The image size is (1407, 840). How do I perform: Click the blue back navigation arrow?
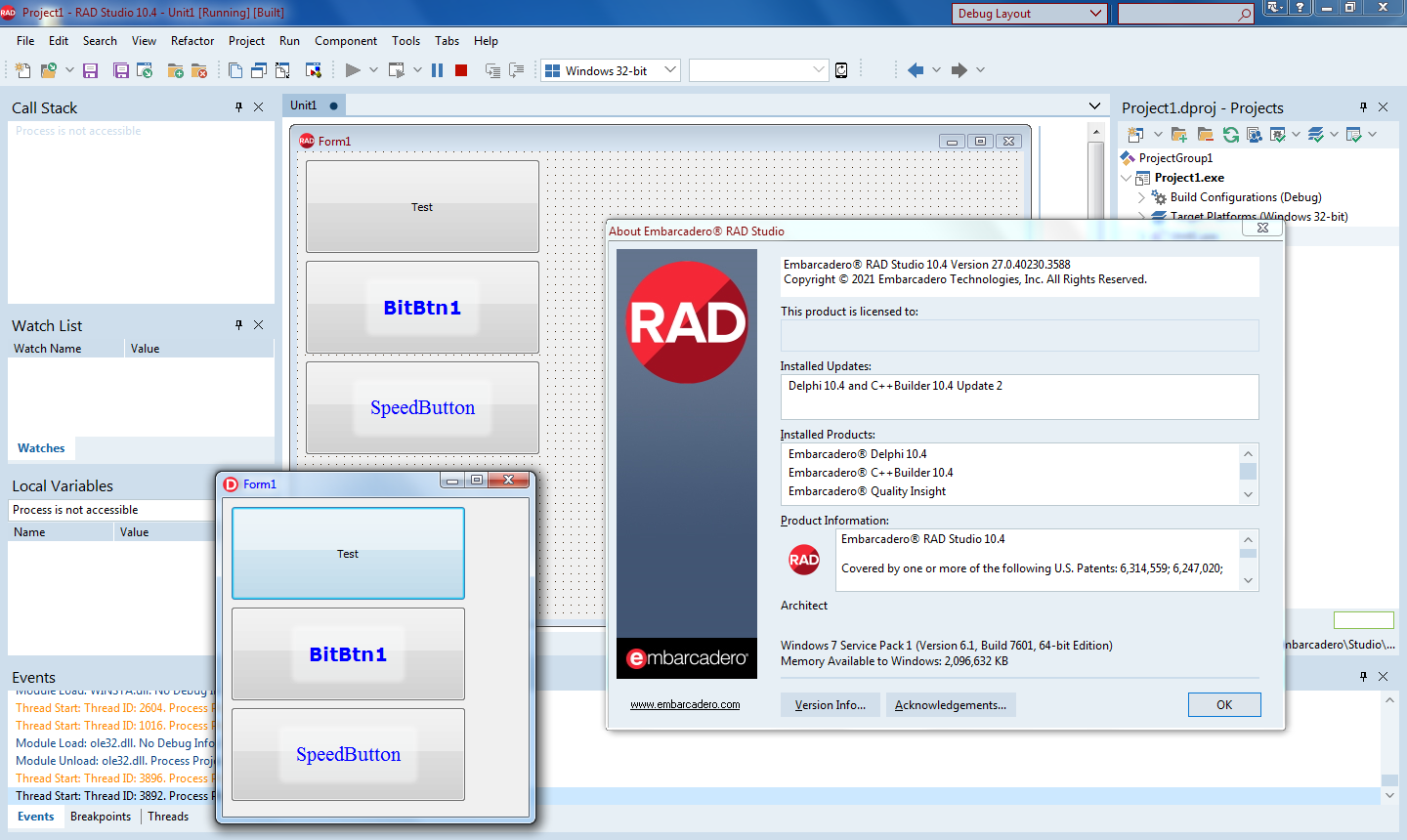point(916,70)
